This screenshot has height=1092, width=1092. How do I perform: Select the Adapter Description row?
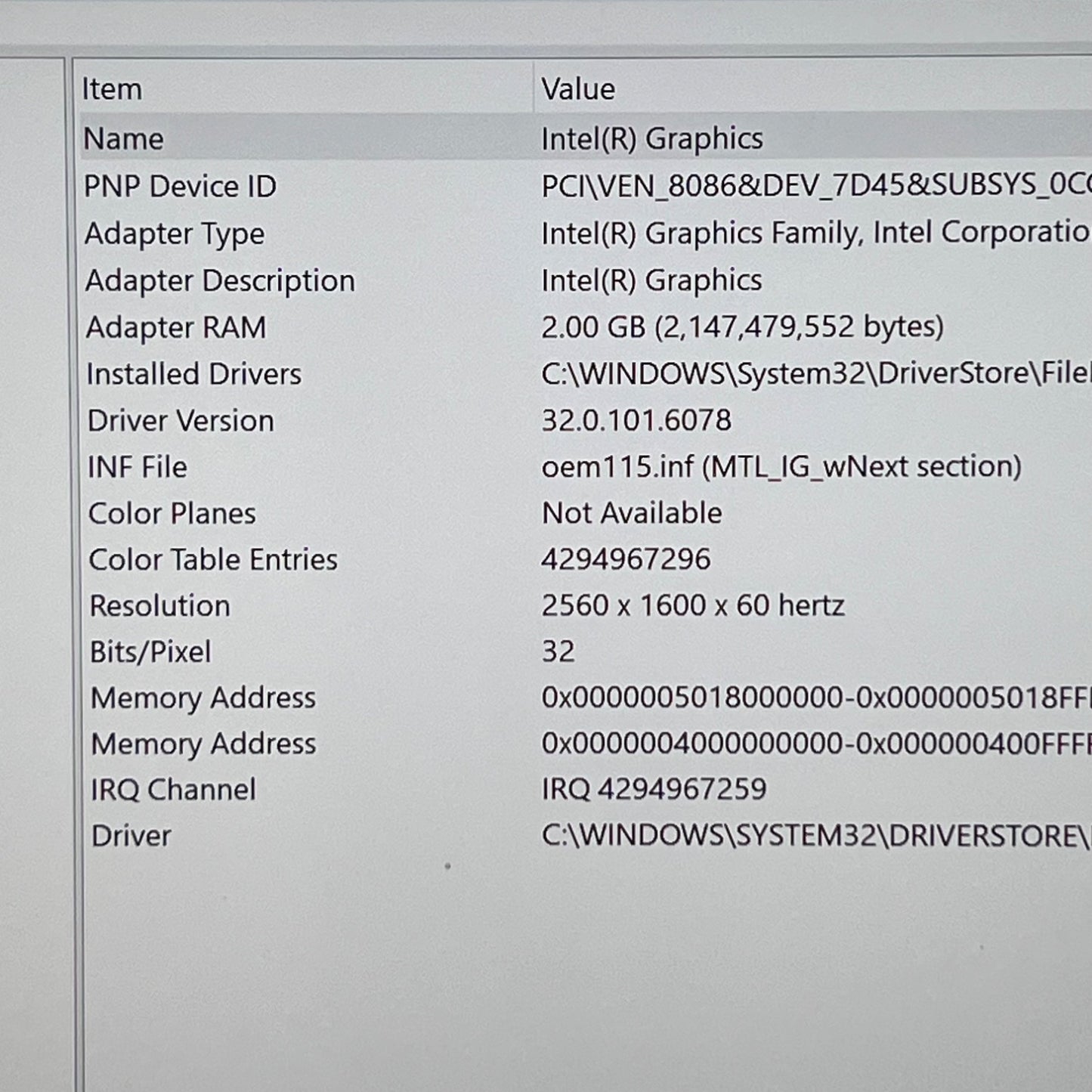[220, 280]
